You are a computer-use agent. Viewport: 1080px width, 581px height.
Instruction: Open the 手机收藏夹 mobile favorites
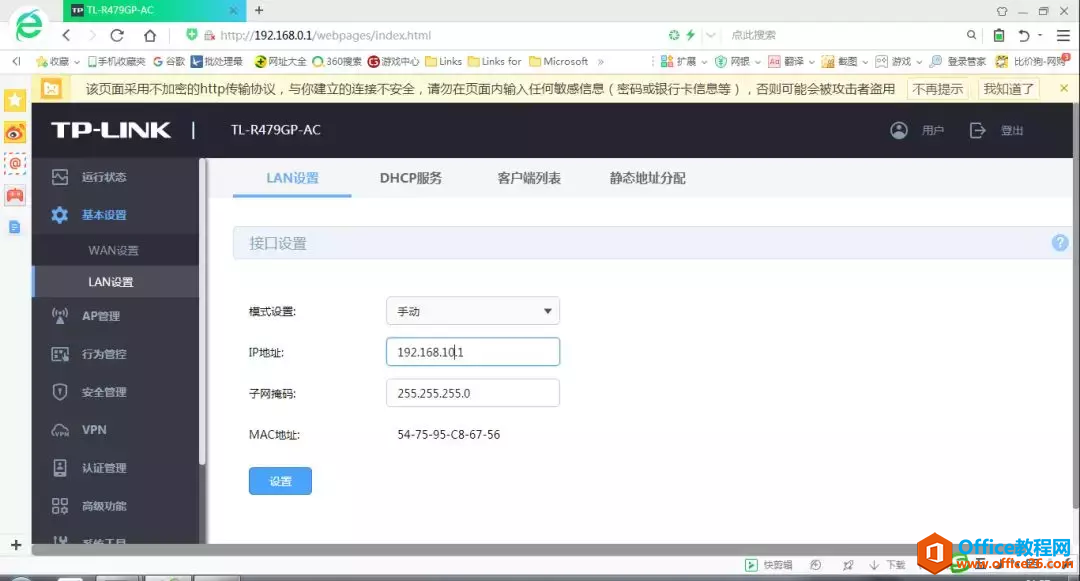[116, 62]
